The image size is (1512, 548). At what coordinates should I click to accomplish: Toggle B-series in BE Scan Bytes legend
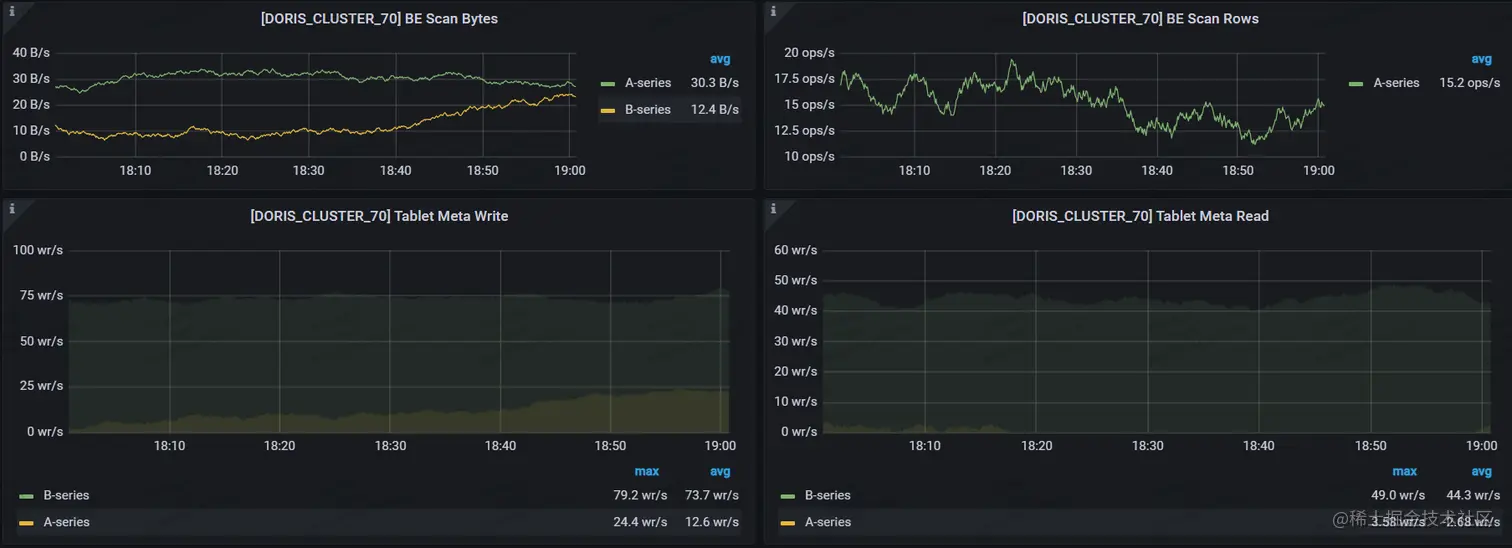pyautogui.click(x=648, y=109)
